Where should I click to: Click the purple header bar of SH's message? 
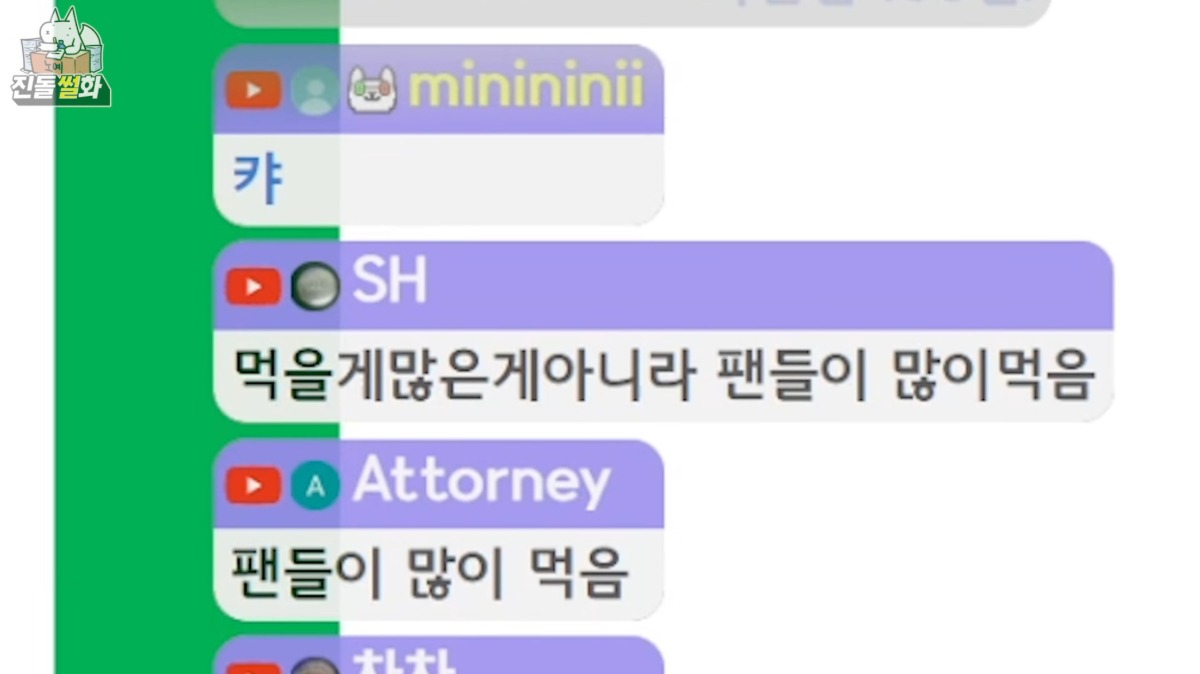coord(663,286)
